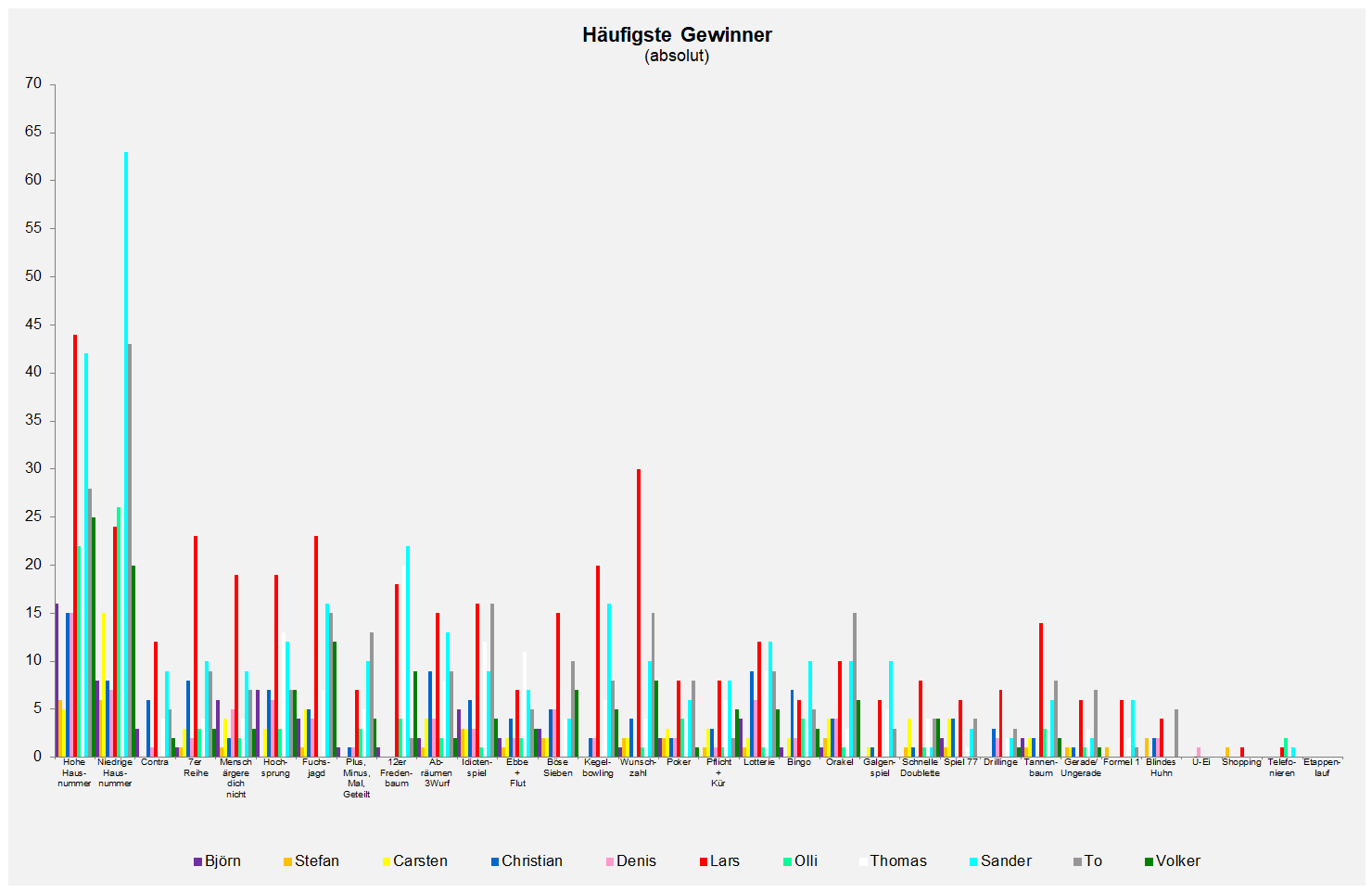1372x892 pixels.
Task: Click the 'Sander' legend name
Action: coord(1006,861)
